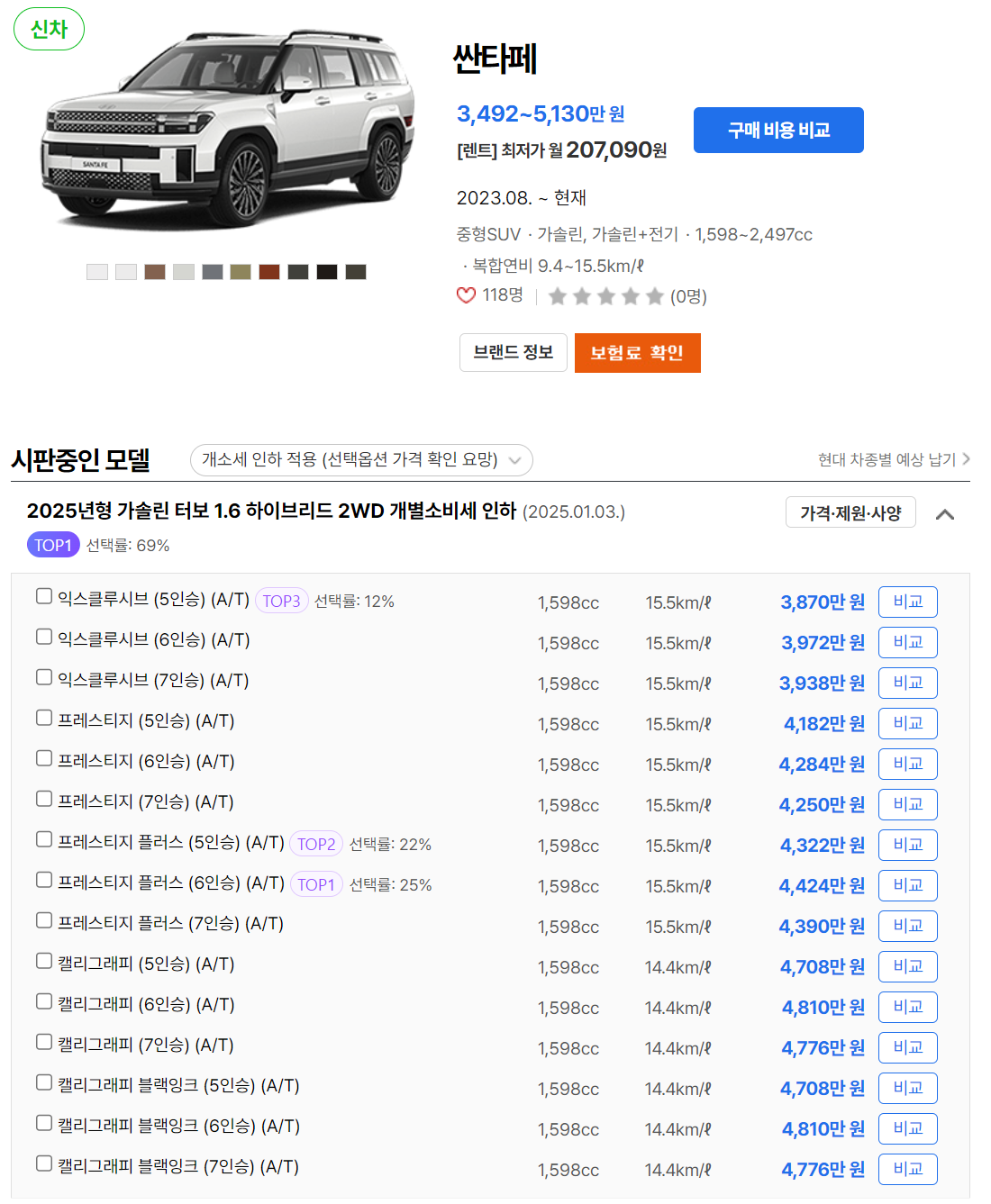Select the slate gray-blue color swatch
Screen dimensions: 991x1204
(x=213, y=272)
